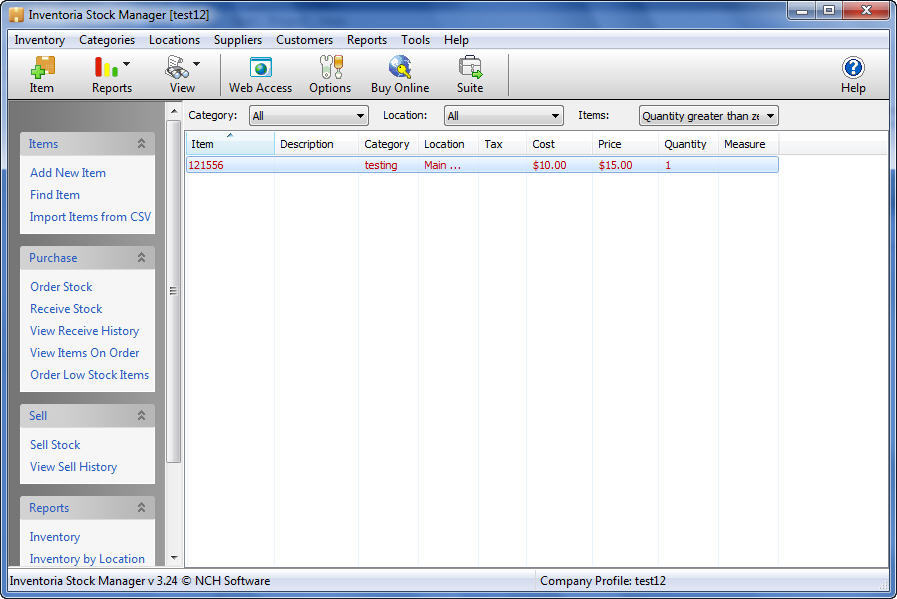Click 'Company Profile: test12' in status bar
Viewport: 897px width, 599px height.
click(x=603, y=581)
